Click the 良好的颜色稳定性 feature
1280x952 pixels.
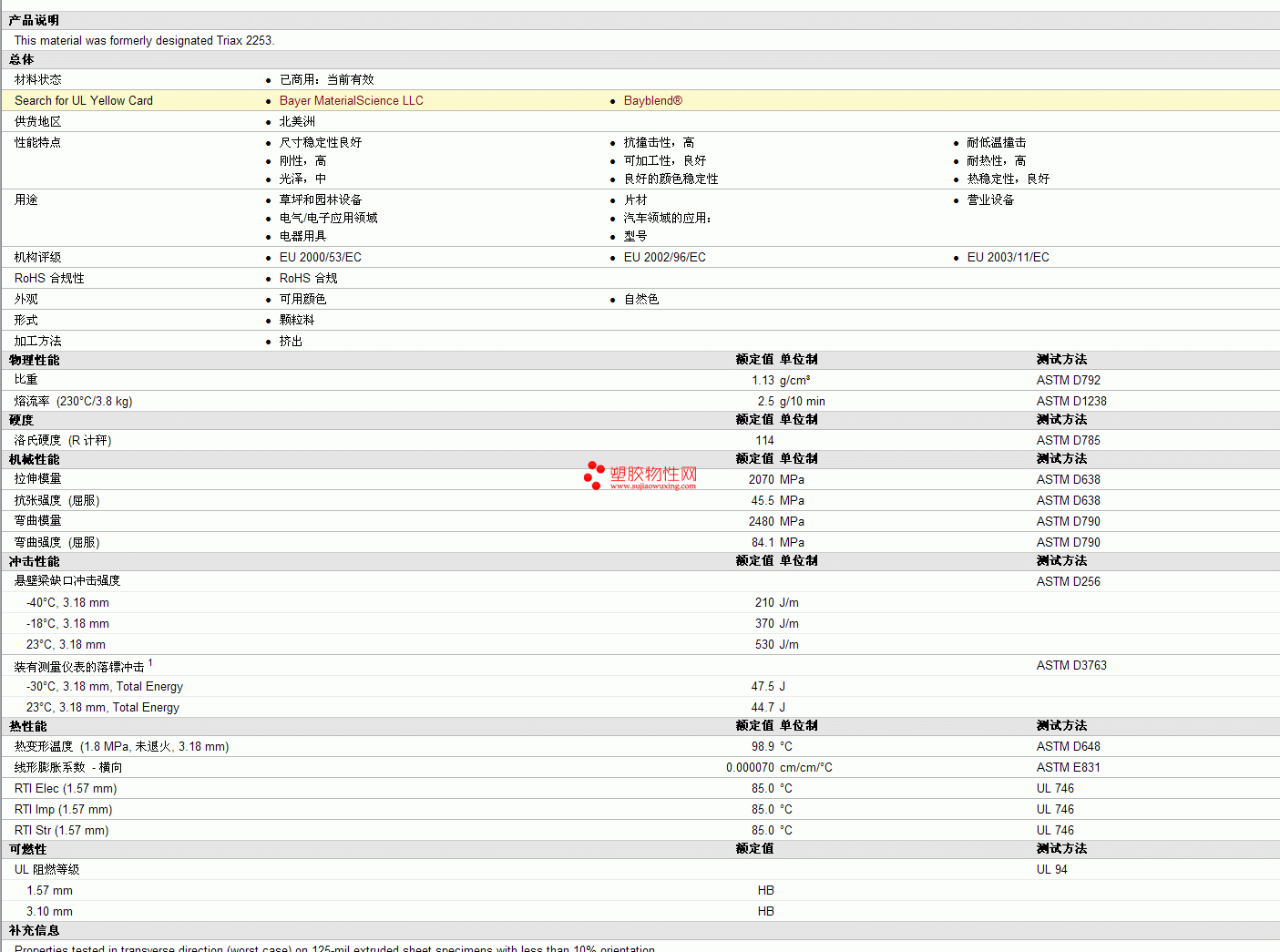pyautogui.click(x=671, y=179)
